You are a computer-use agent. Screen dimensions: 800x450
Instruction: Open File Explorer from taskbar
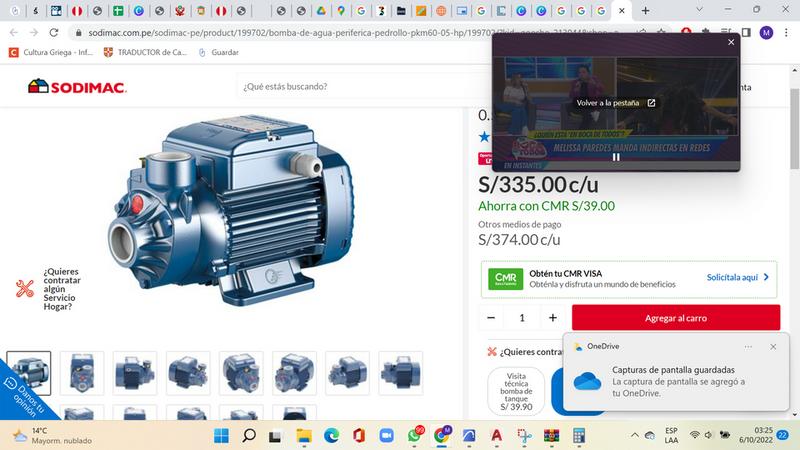pos(304,436)
